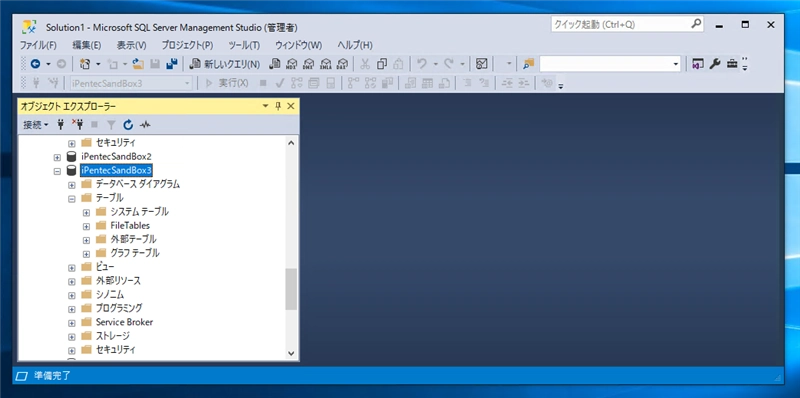Image resolution: width=800 pixels, height=398 pixels.
Task: Collapse the iPentecSandBox3 database node
Action: tap(57, 171)
